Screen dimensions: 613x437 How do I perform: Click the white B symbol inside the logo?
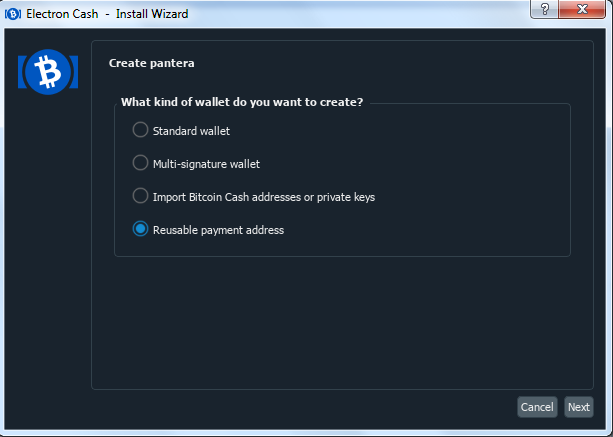48,72
